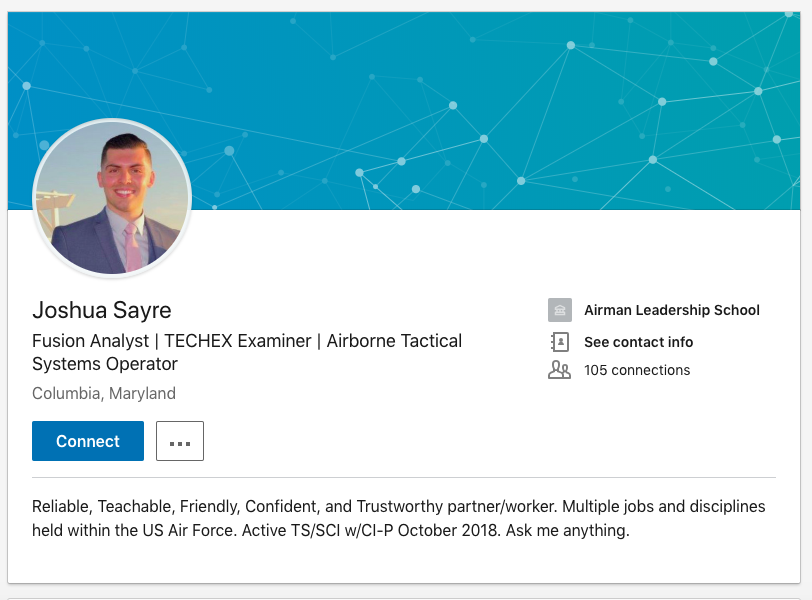Open Joshua Sayre's circular profile photo
Image resolution: width=812 pixels, height=600 pixels.
112,198
